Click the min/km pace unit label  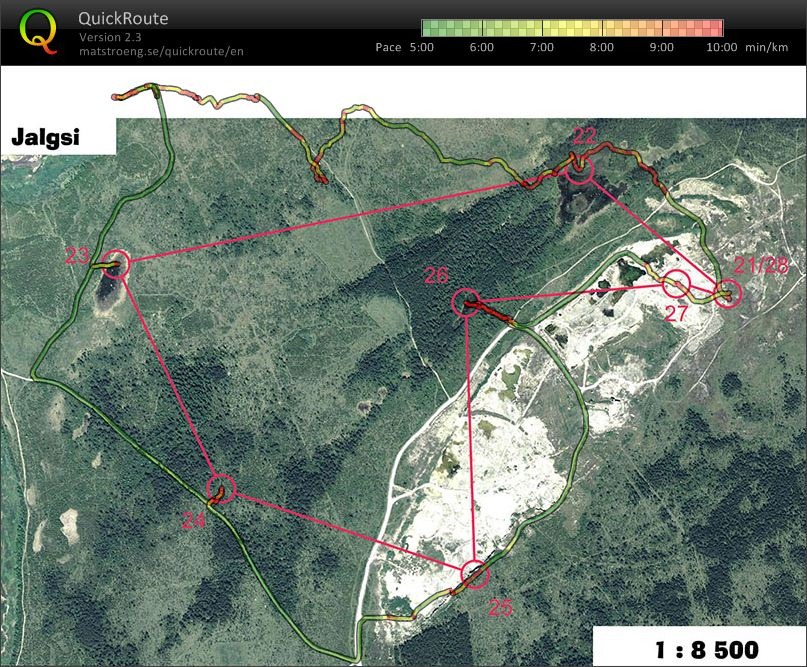(767, 47)
